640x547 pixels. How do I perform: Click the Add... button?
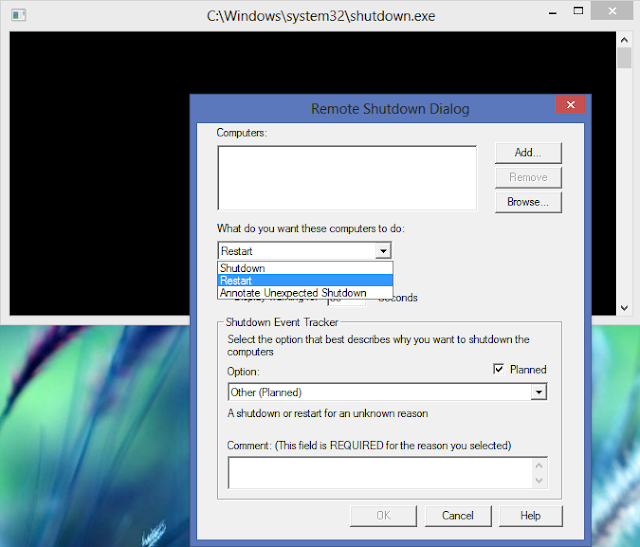pos(528,153)
